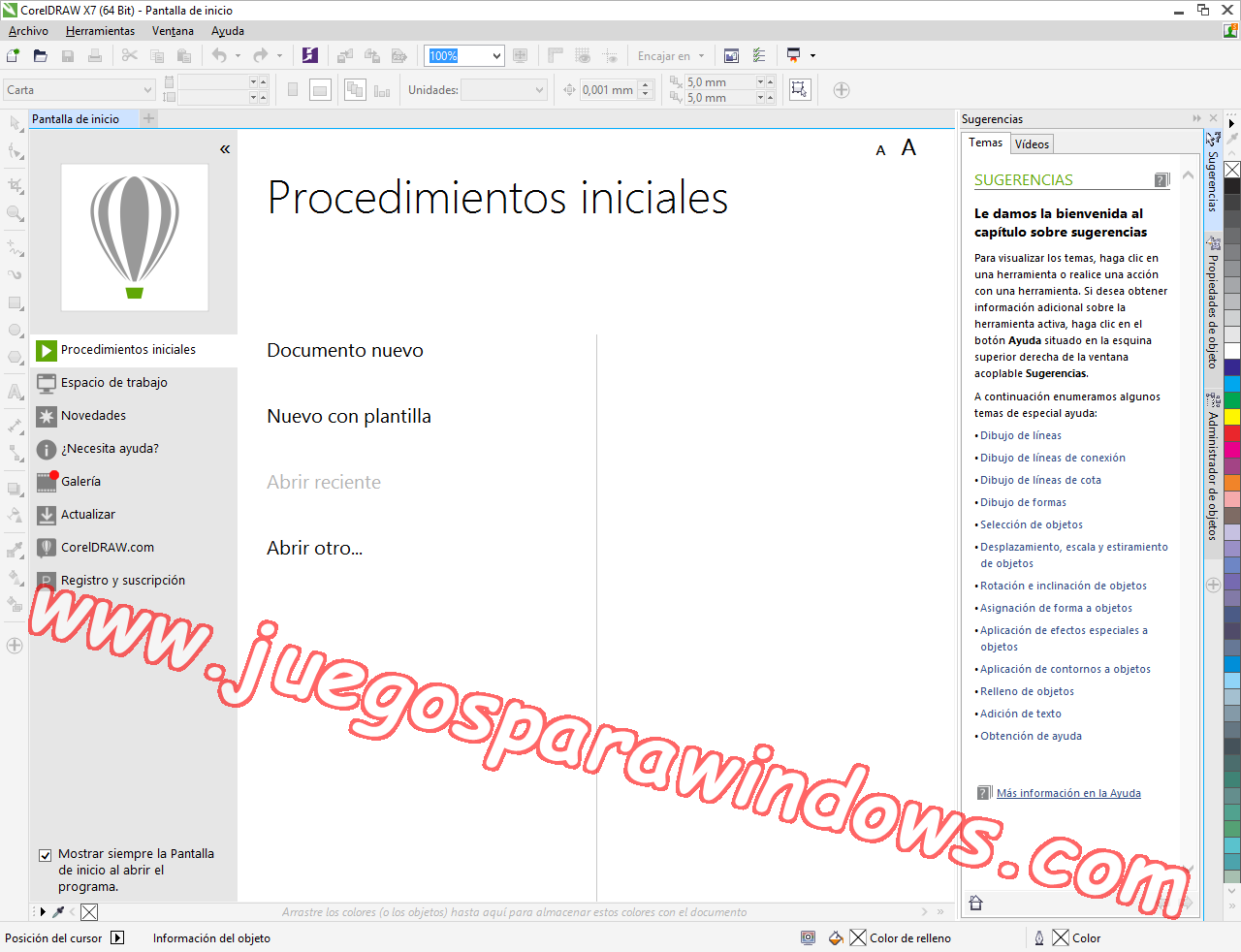Click the Save disk icon

68,56
